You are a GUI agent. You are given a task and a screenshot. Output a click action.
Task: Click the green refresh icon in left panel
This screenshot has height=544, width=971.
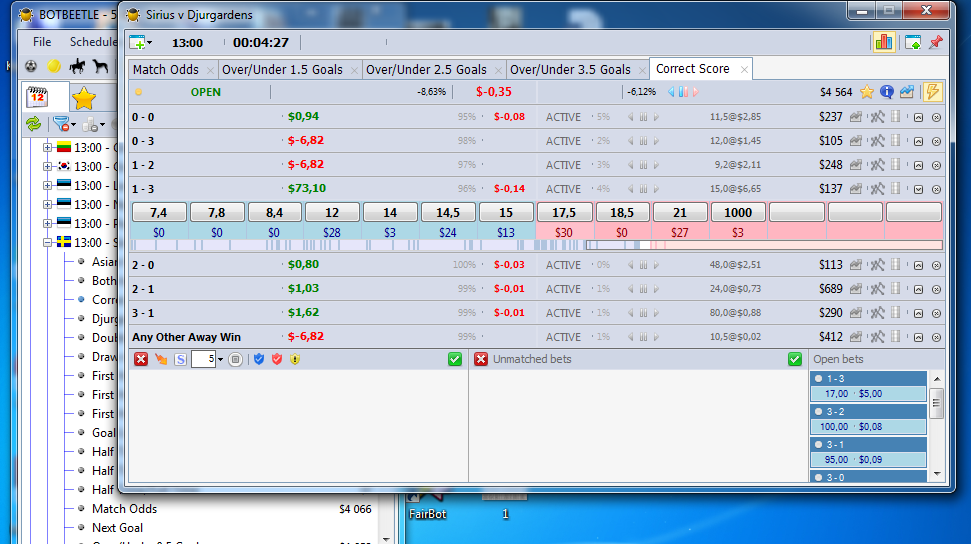tap(33, 124)
